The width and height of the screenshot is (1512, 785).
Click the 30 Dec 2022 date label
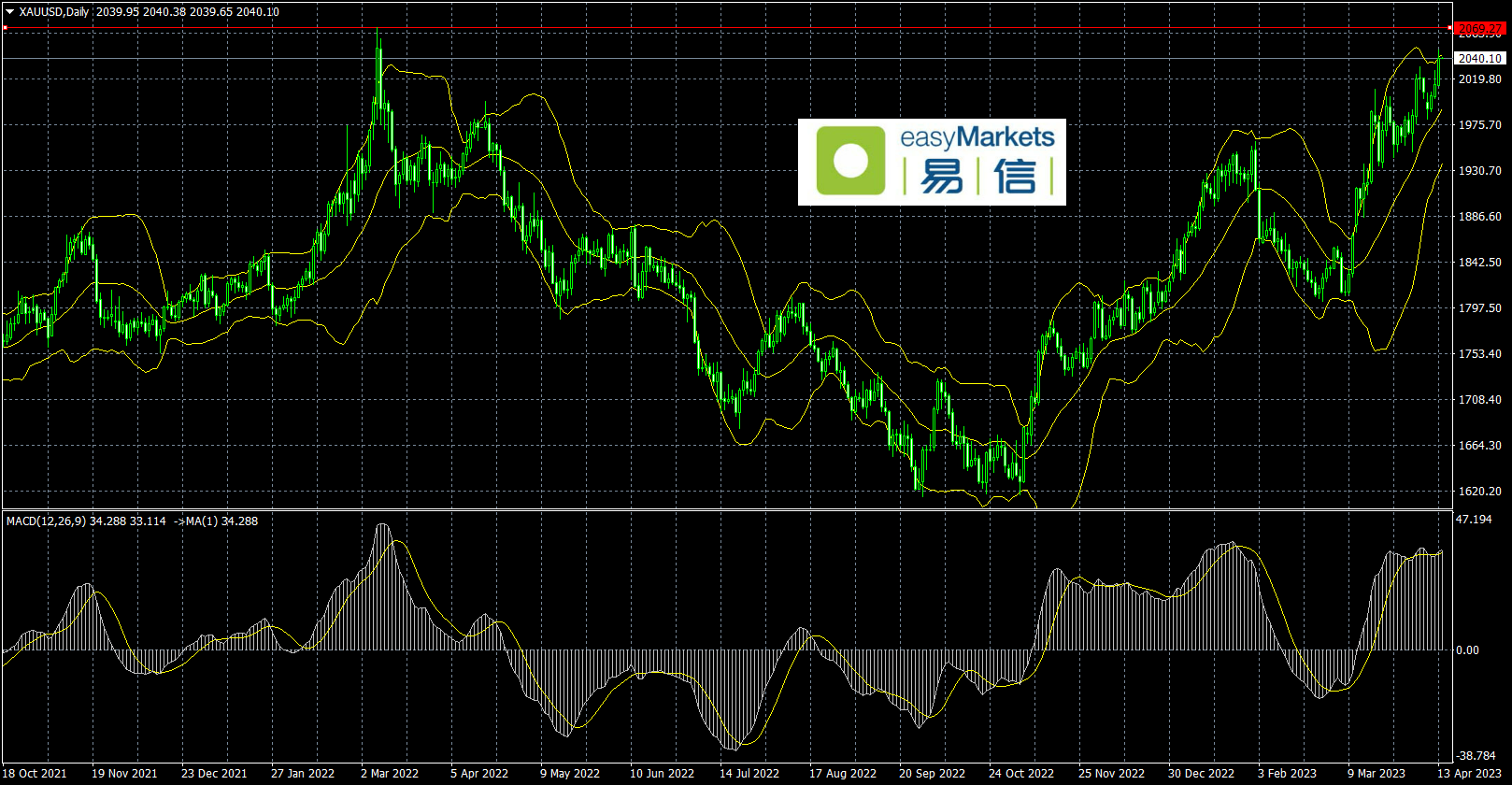(1201, 774)
